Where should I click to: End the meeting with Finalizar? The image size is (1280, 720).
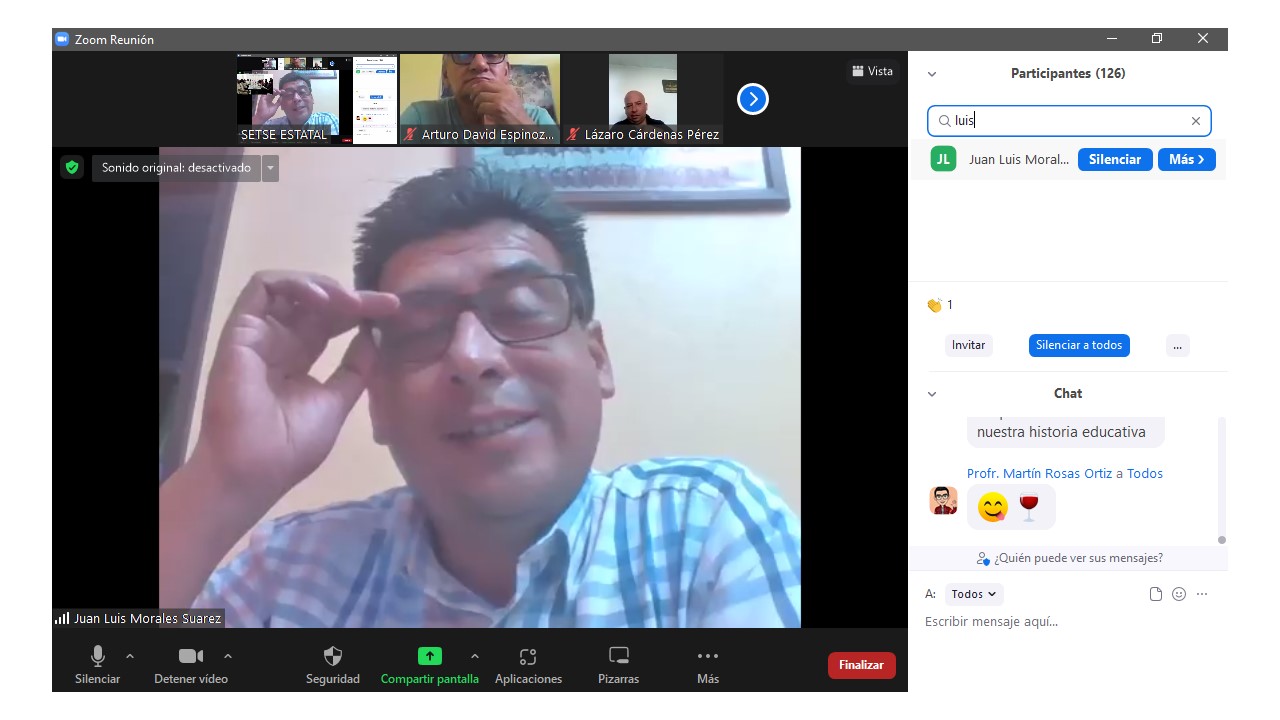(x=862, y=665)
